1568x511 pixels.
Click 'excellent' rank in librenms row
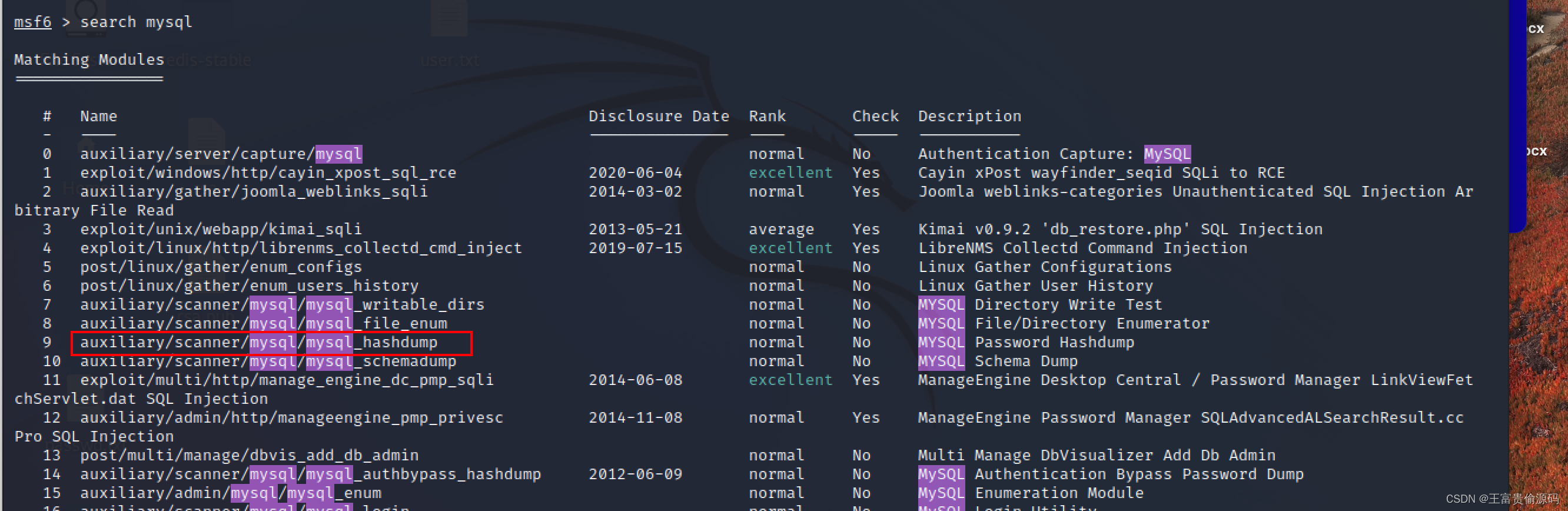tap(790, 248)
